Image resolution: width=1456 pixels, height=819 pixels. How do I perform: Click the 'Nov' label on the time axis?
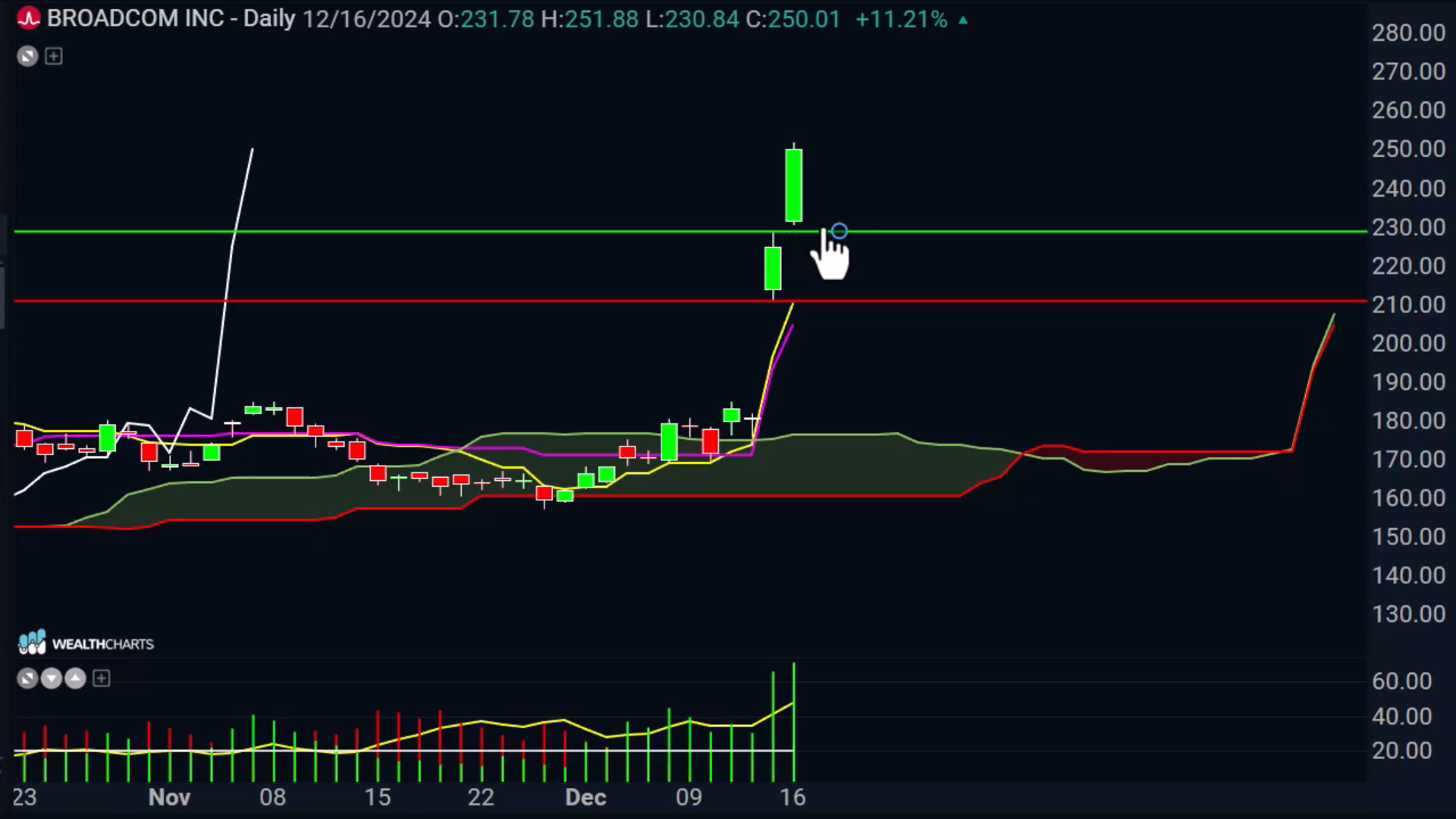(x=169, y=798)
